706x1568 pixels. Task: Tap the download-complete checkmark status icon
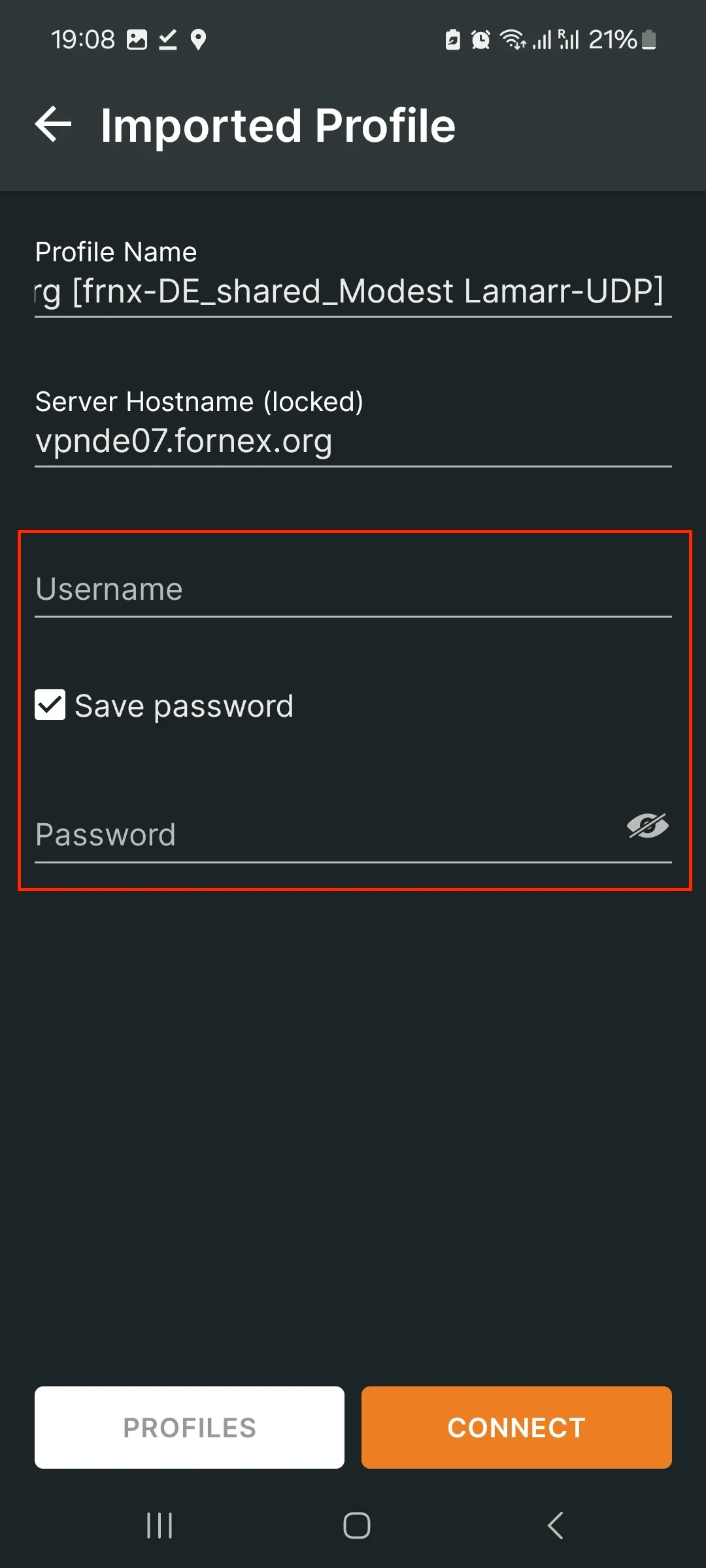(168, 40)
